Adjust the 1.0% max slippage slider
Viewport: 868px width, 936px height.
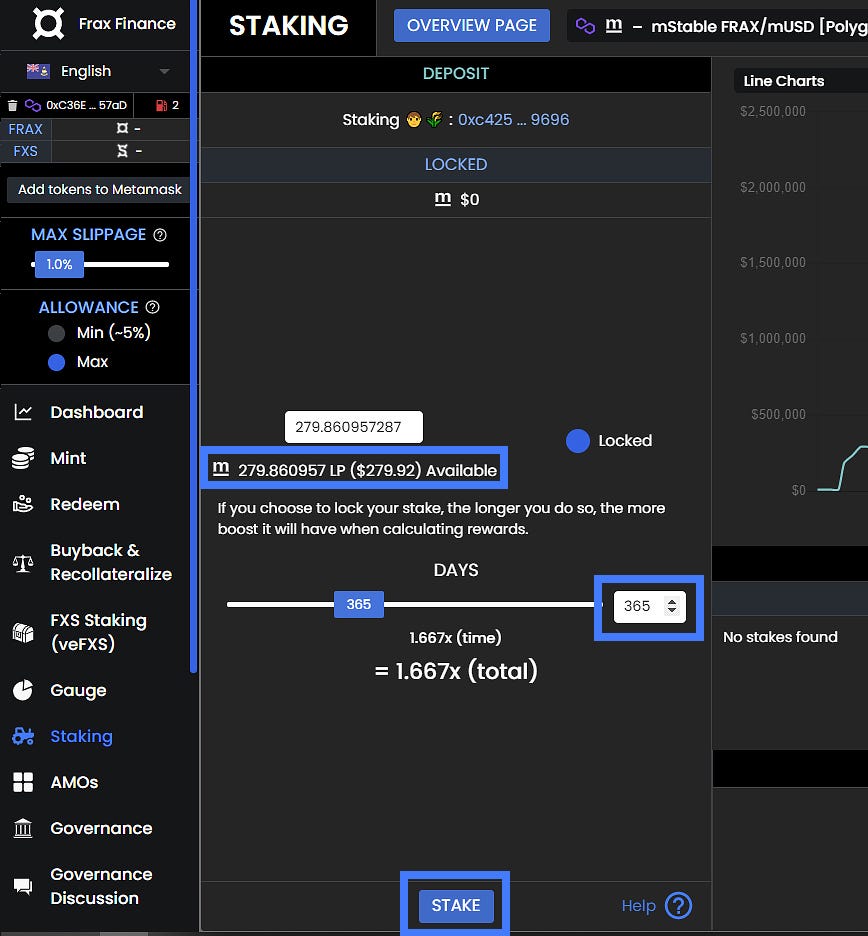pos(59,264)
